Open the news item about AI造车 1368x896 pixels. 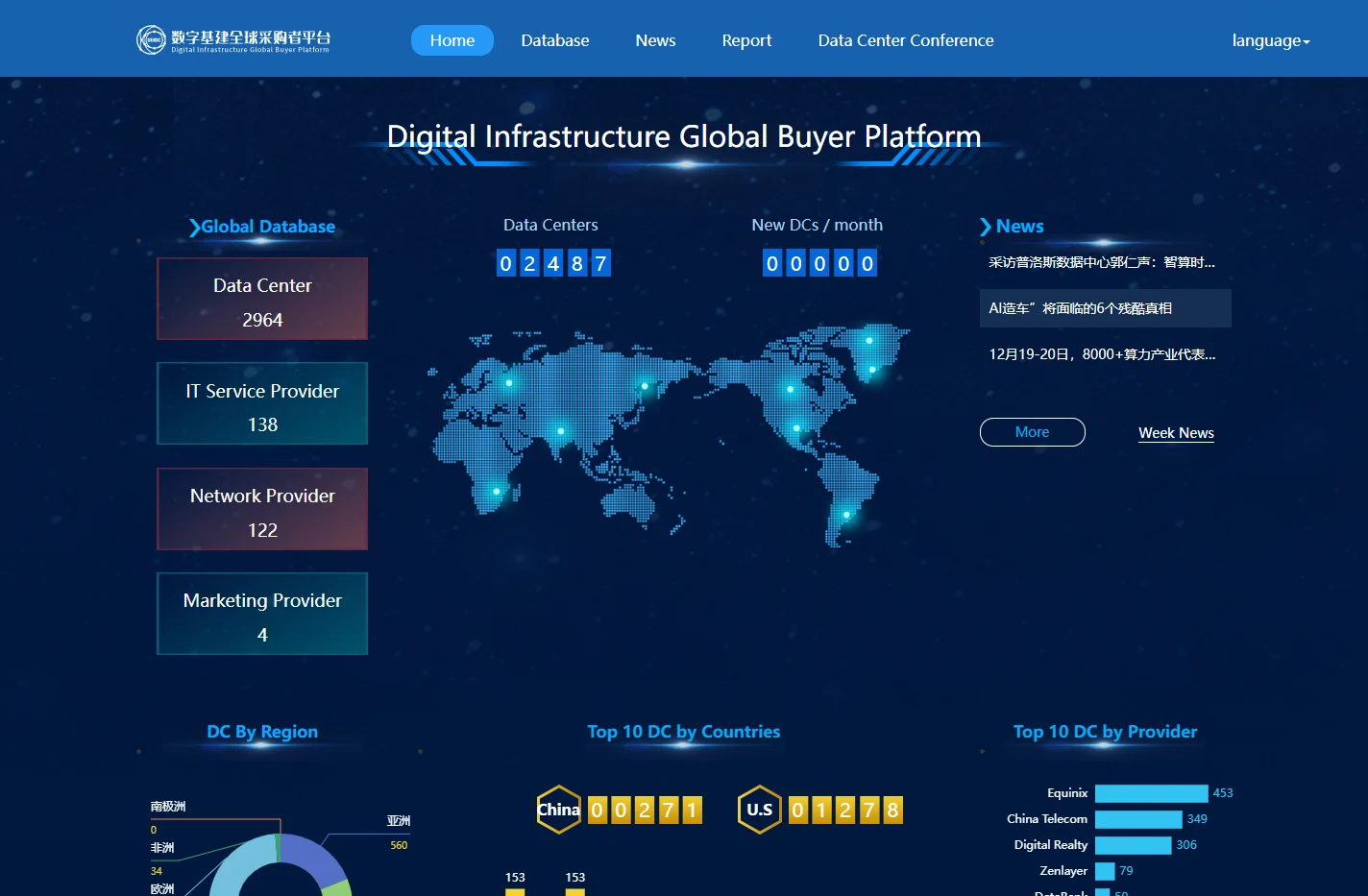point(1105,308)
